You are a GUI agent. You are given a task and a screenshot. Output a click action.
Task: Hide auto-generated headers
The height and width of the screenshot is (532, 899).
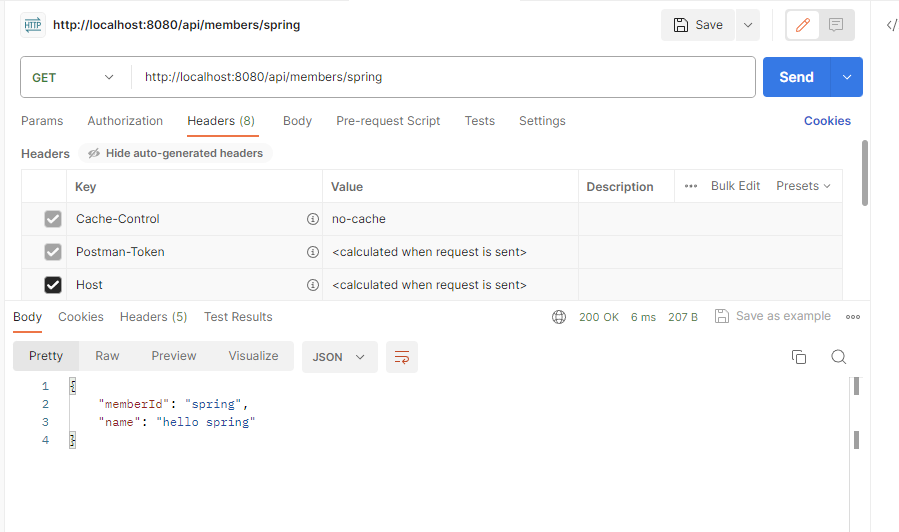175,153
